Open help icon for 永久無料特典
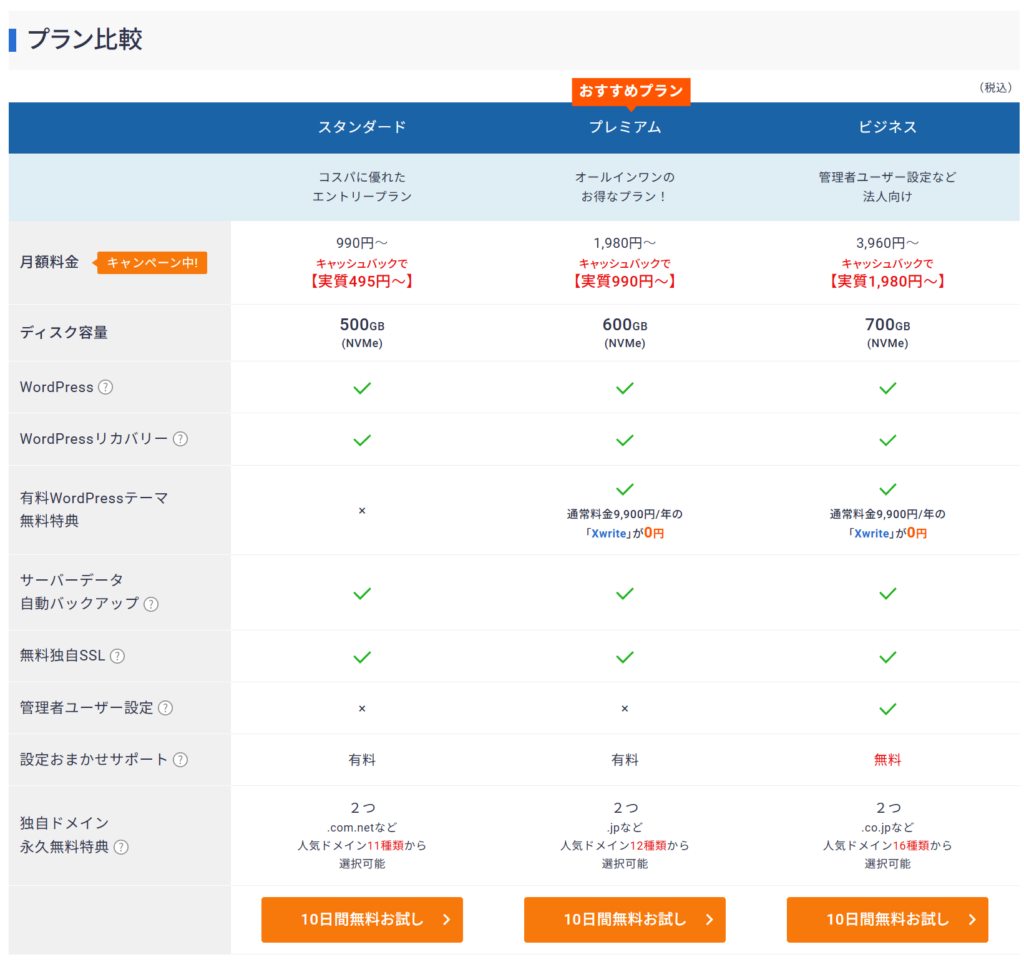Viewport: 1024px width, 962px height. pyautogui.click(x=121, y=847)
